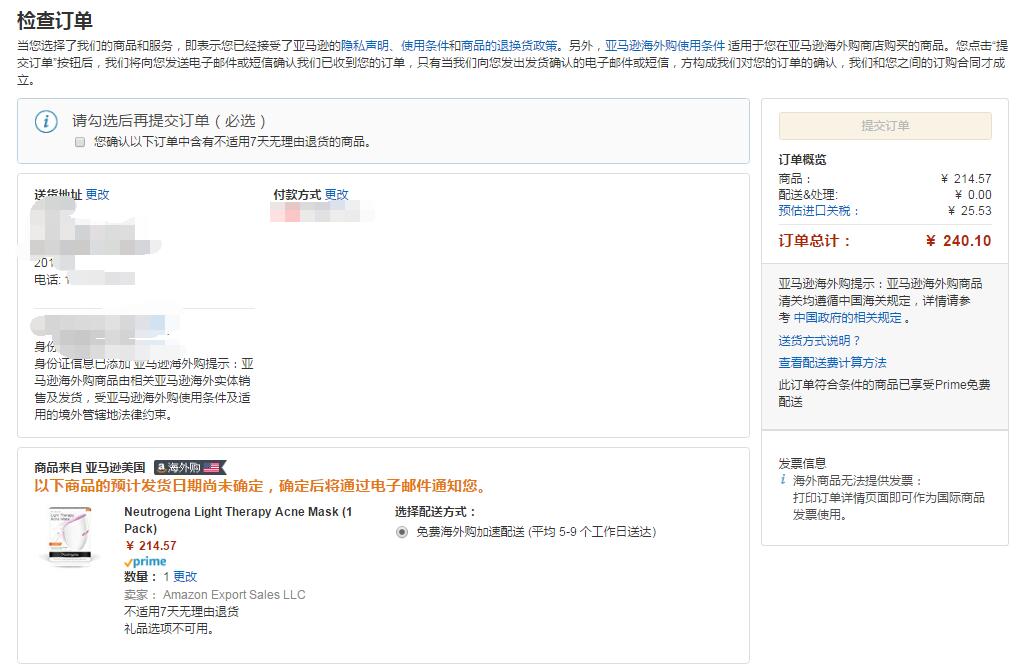1030x669 pixels.
Task: Click the import tax value ¥ 25.53
Action: click(x=970, y=210)
